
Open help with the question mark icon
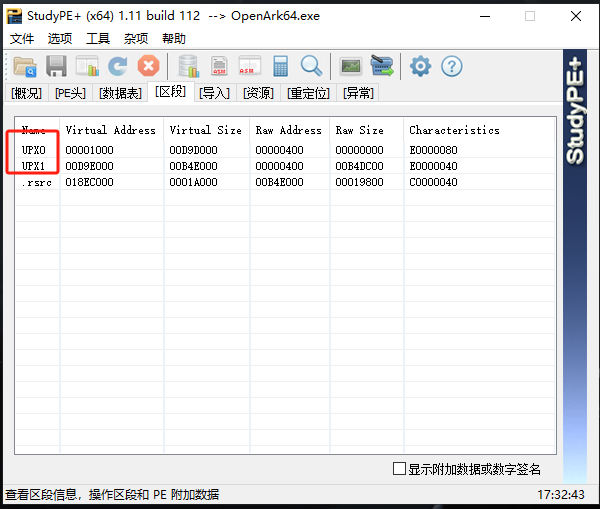point(452,66)
